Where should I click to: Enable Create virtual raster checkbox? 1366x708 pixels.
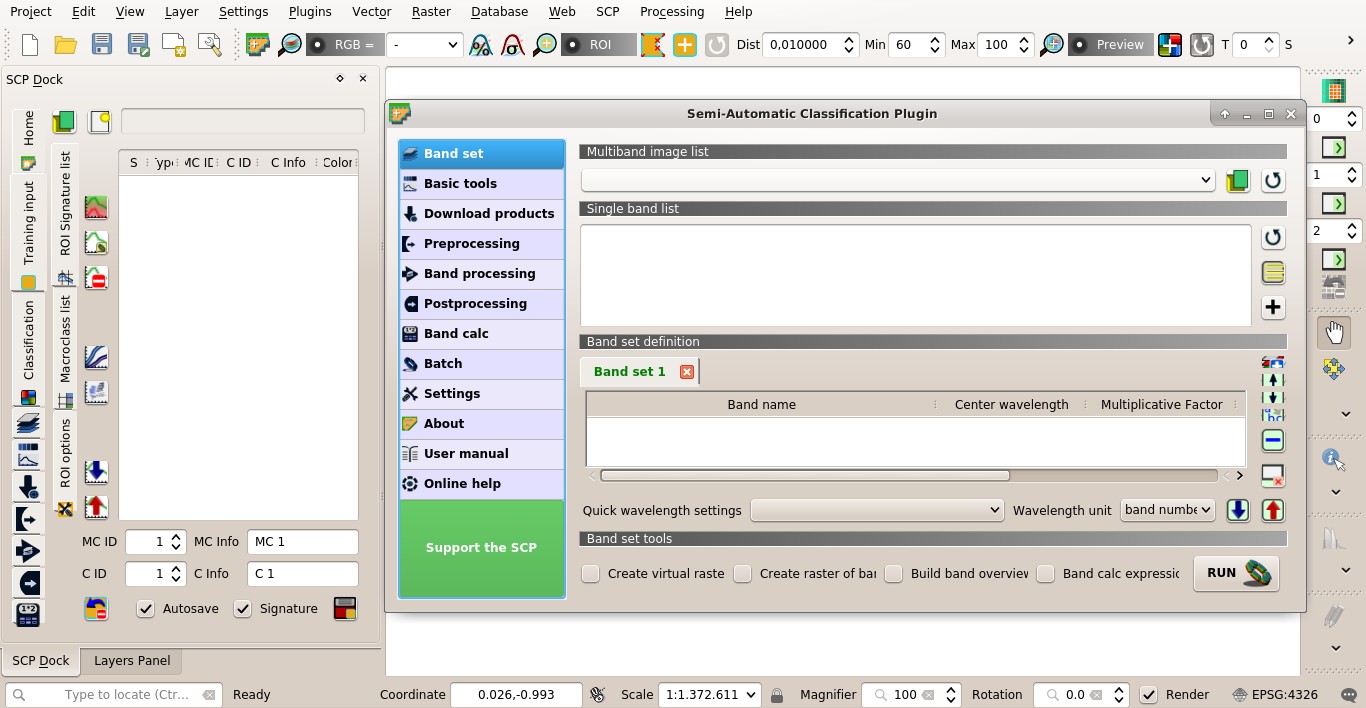coord(591,573)
